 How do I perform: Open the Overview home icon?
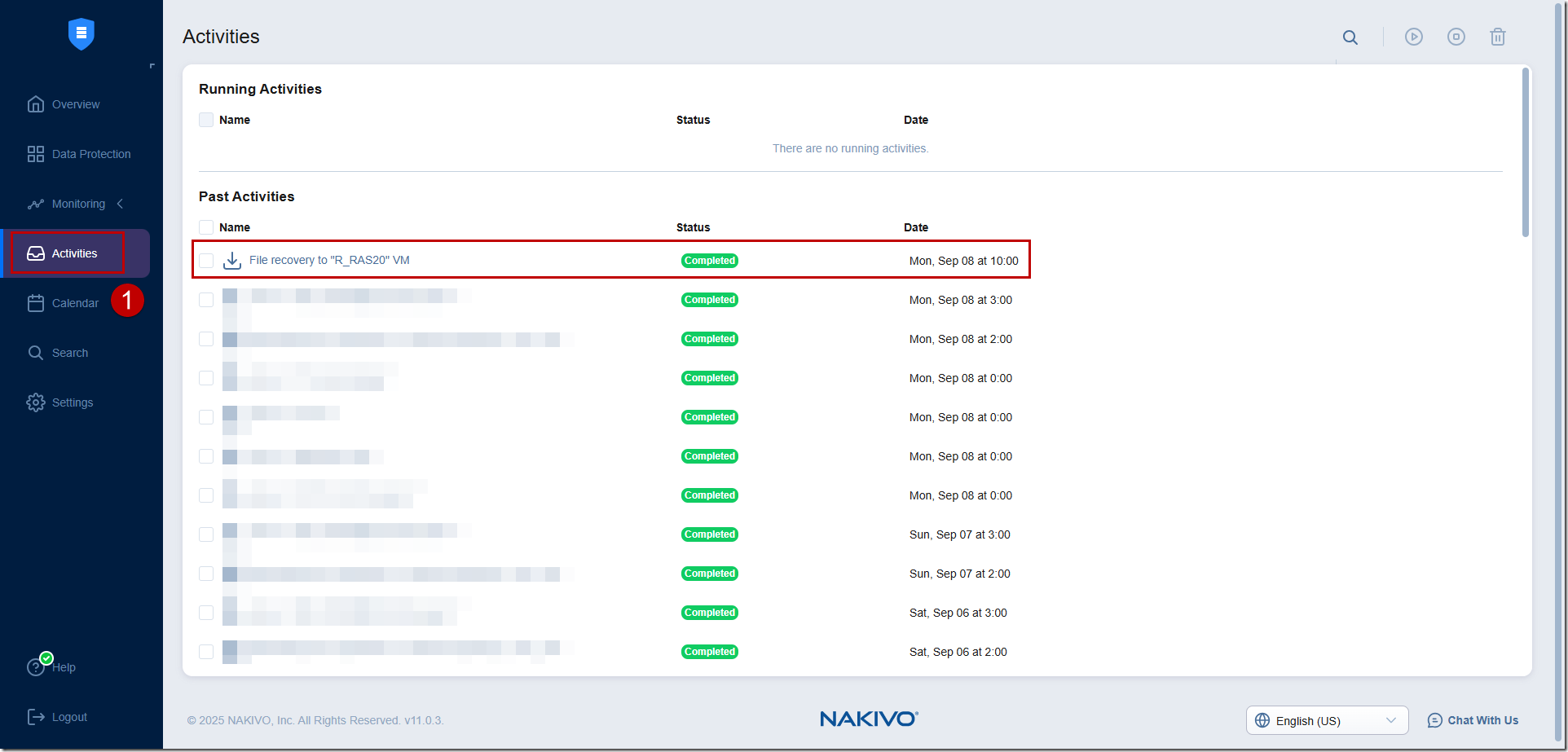tap(35, 104)
